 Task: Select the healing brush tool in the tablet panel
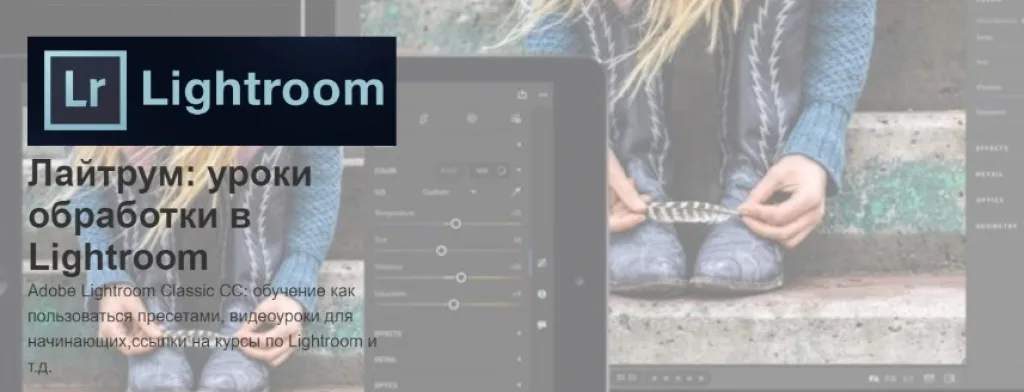coord(424,119)
